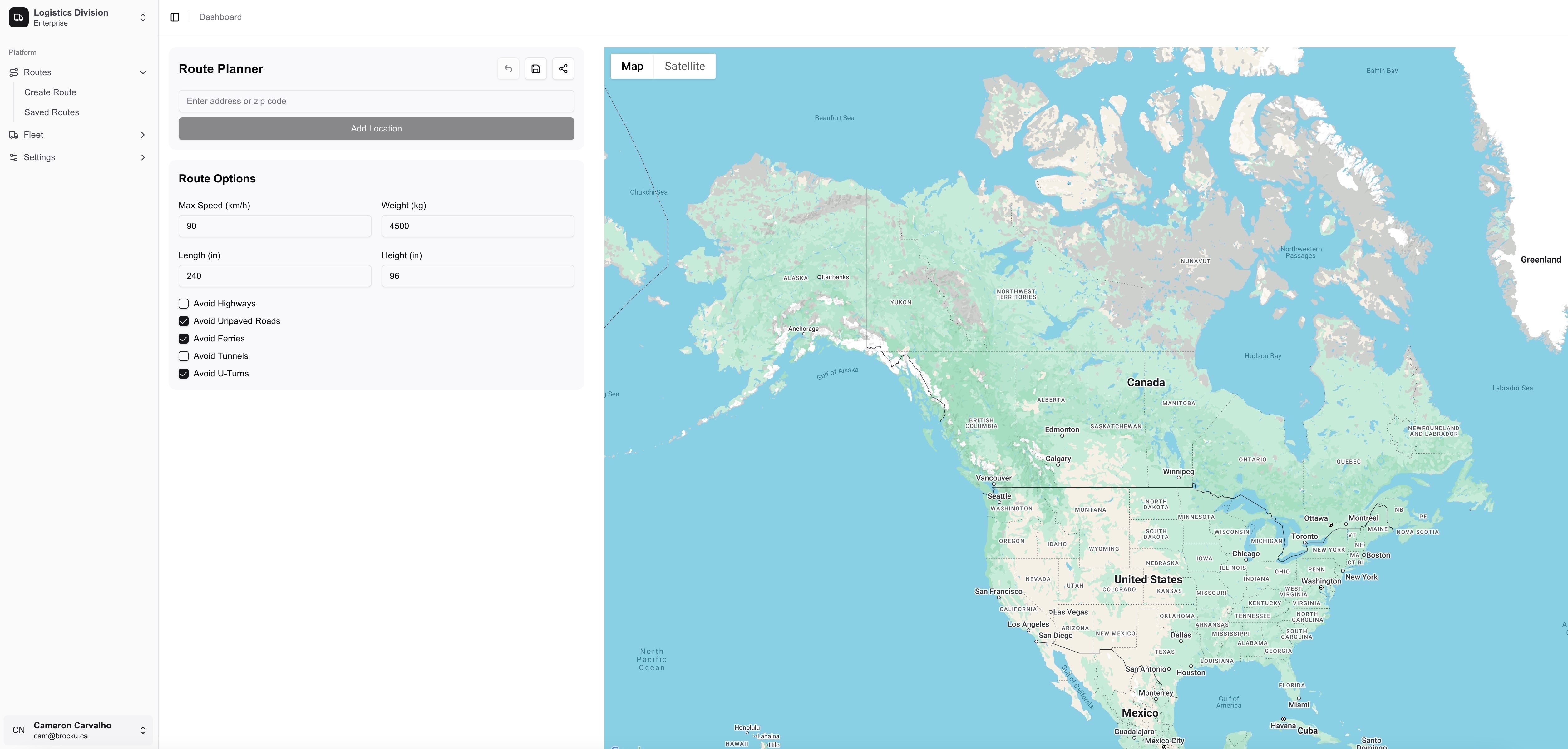The width and height of the screenshot is (1568, 749).
Task: Click the save route icon
Action: point(536,69)
